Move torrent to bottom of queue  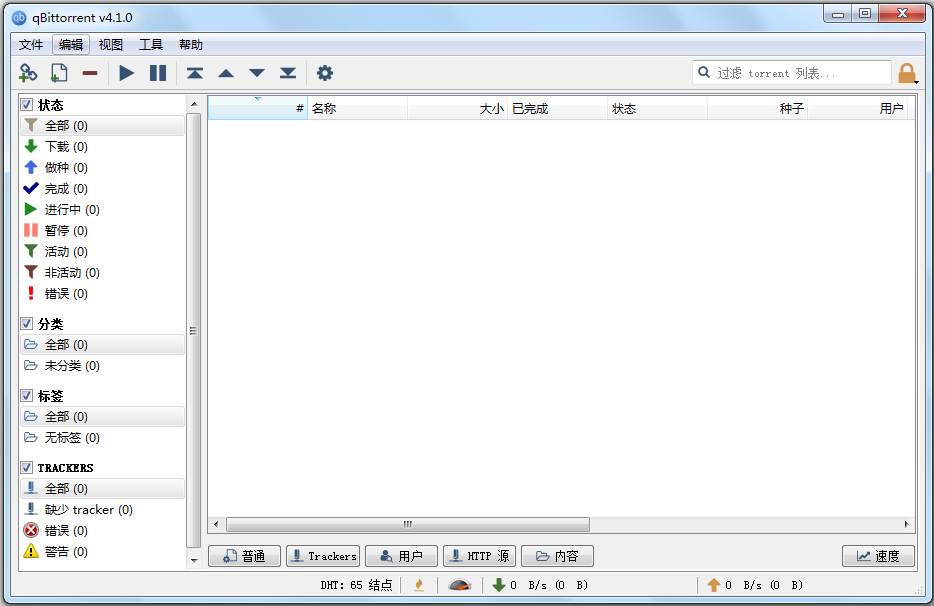pyautogui.click(x=288, y=73)
